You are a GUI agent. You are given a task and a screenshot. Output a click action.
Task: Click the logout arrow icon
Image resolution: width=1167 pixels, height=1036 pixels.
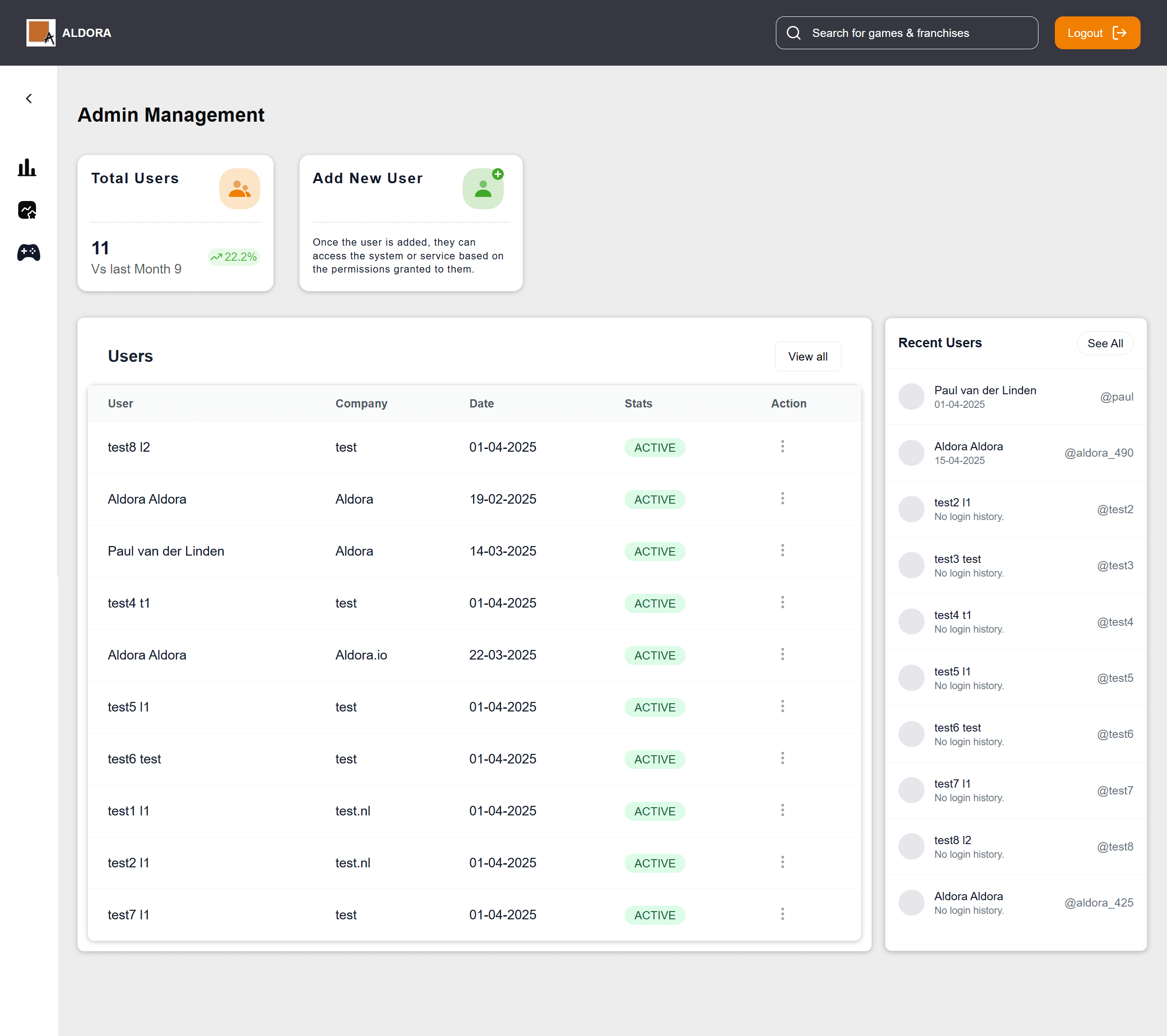click(x=1120, y=32)
